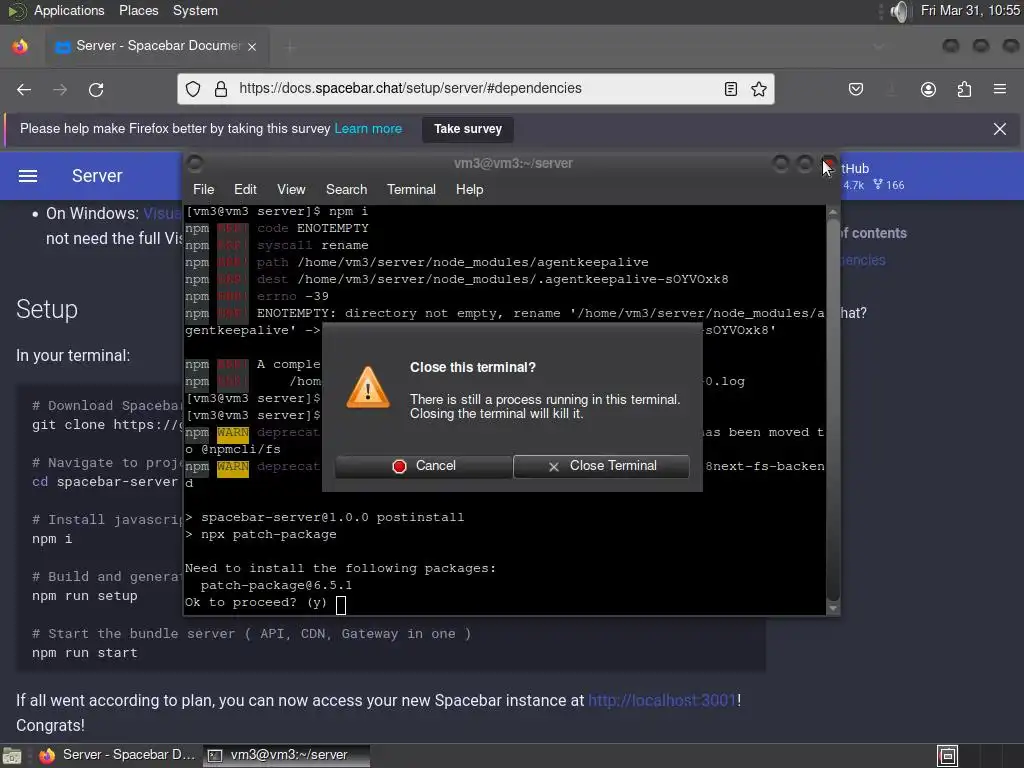
Task: Open a new browser tab with plus
Action: coord(291,46)
